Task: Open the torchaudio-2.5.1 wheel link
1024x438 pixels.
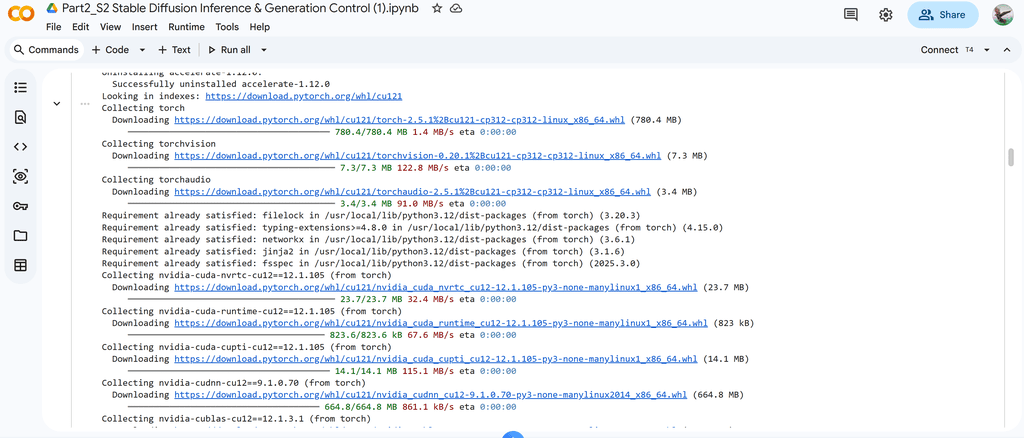Action: tap(412, 191)
